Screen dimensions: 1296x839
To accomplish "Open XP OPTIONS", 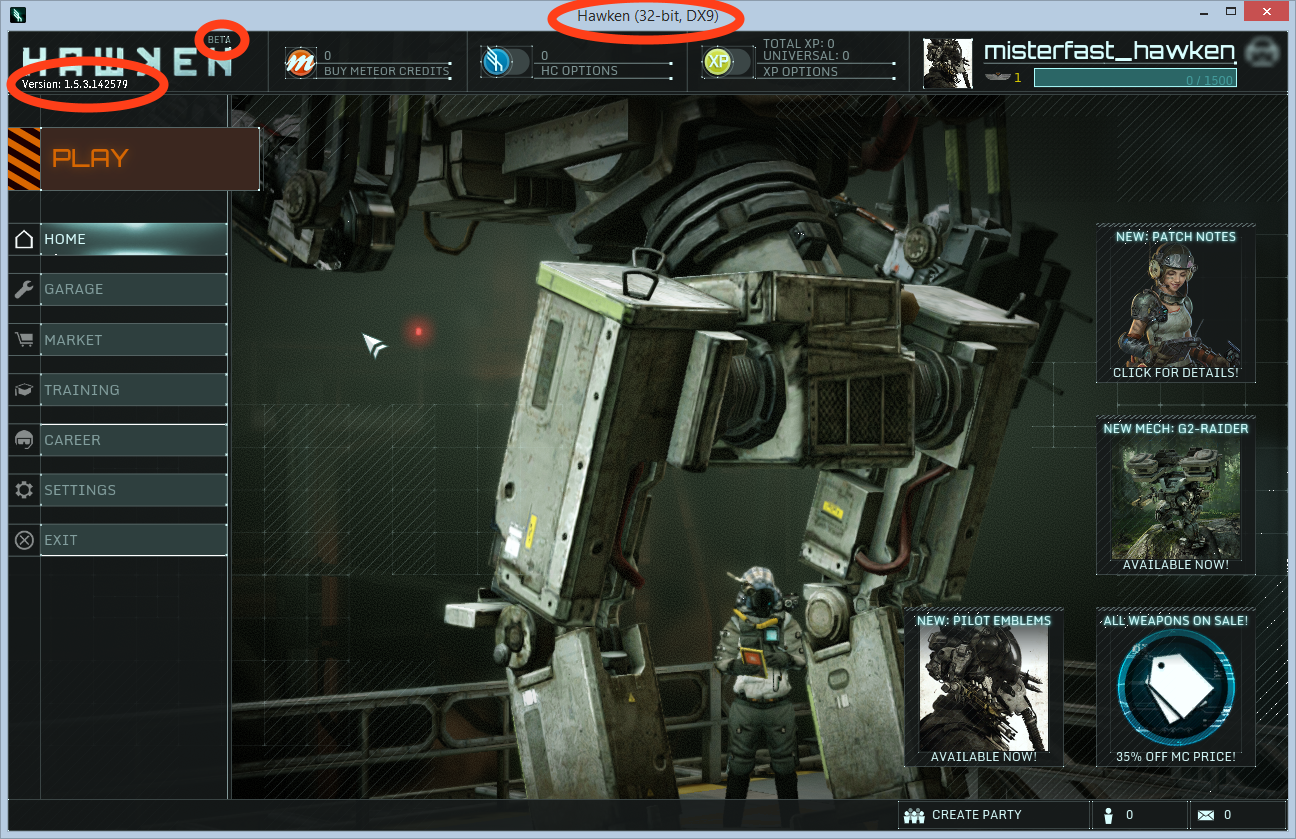I will pos(800,71).
